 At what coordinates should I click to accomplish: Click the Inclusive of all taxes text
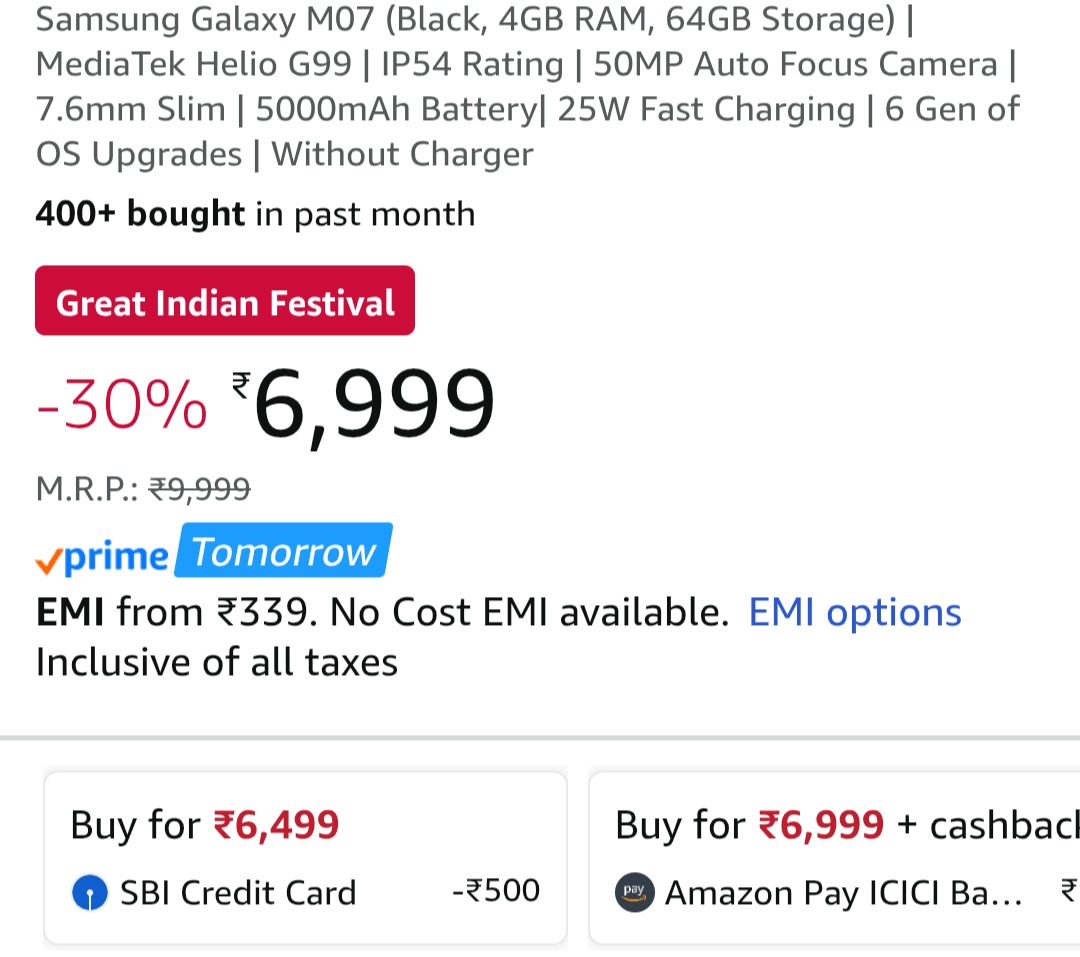pos(217,662)
